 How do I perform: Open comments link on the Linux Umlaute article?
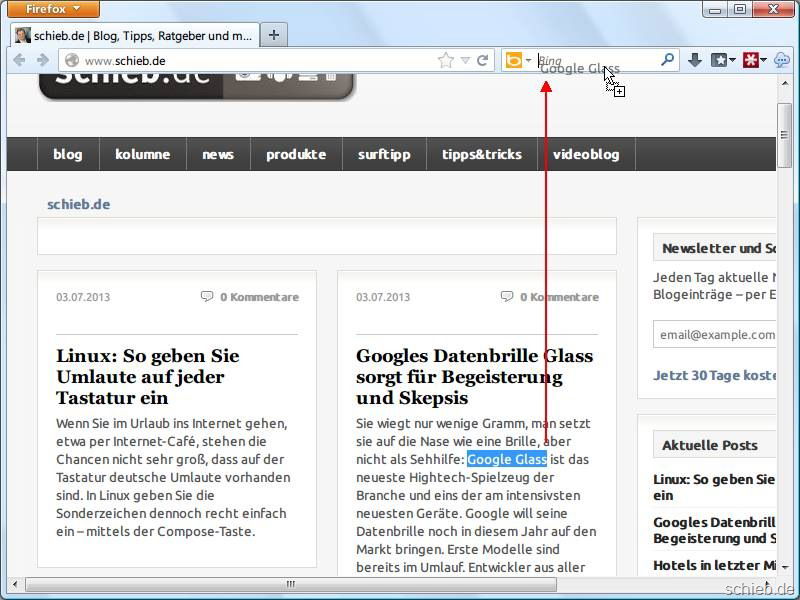pyautogui.click(x=259, y=297)
